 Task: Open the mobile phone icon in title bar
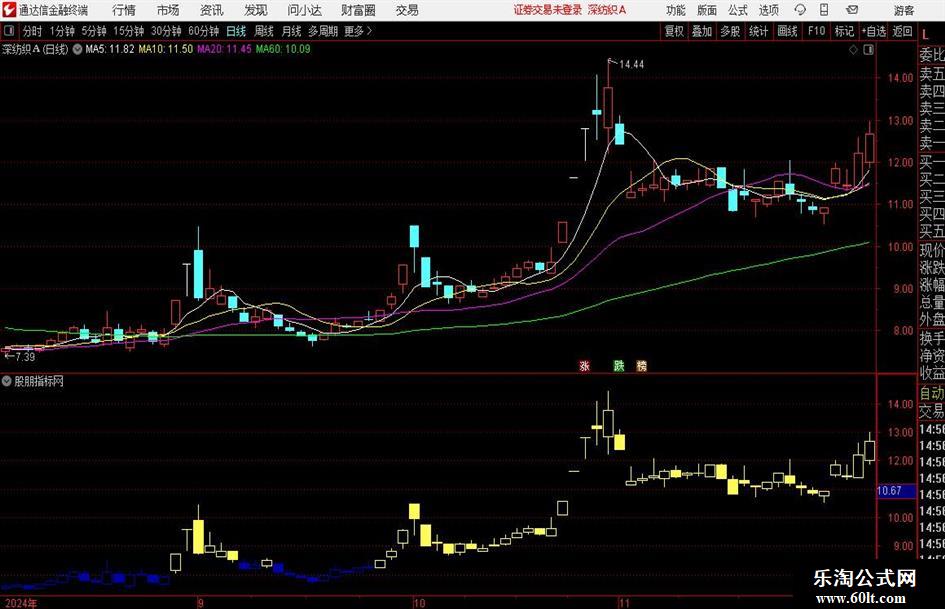[x=824, y=10]
